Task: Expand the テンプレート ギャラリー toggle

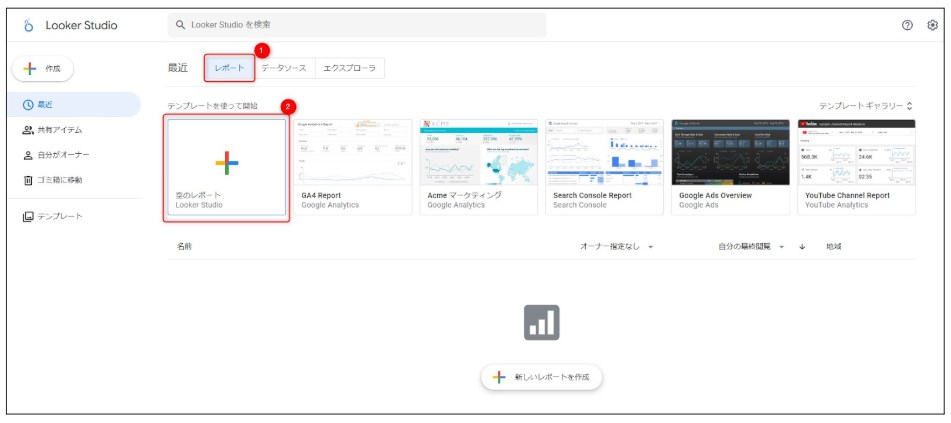Action: point(866,106)
